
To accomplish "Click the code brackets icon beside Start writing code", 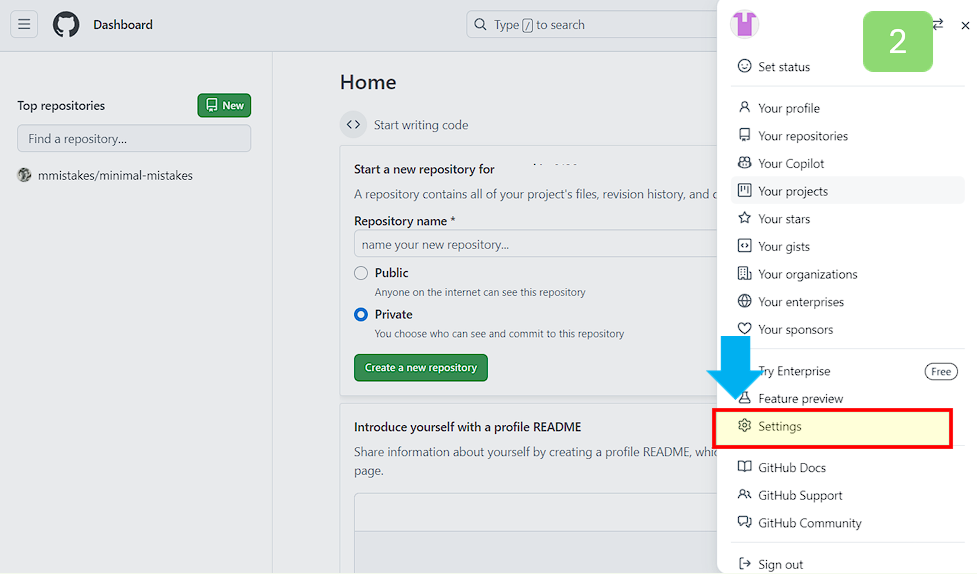I will pos(353,125).
